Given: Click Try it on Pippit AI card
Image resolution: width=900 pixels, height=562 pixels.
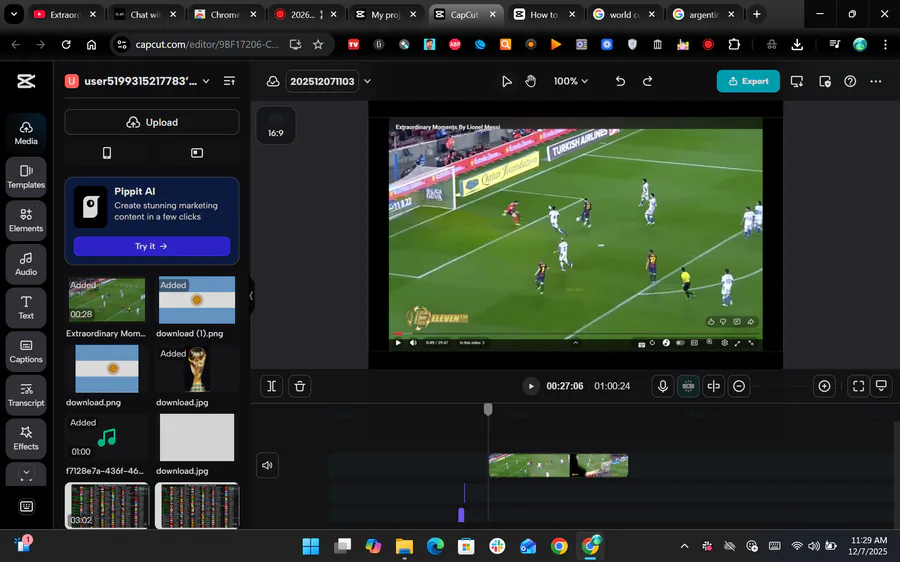Looking at the screenshot, I should click(152, 246).
